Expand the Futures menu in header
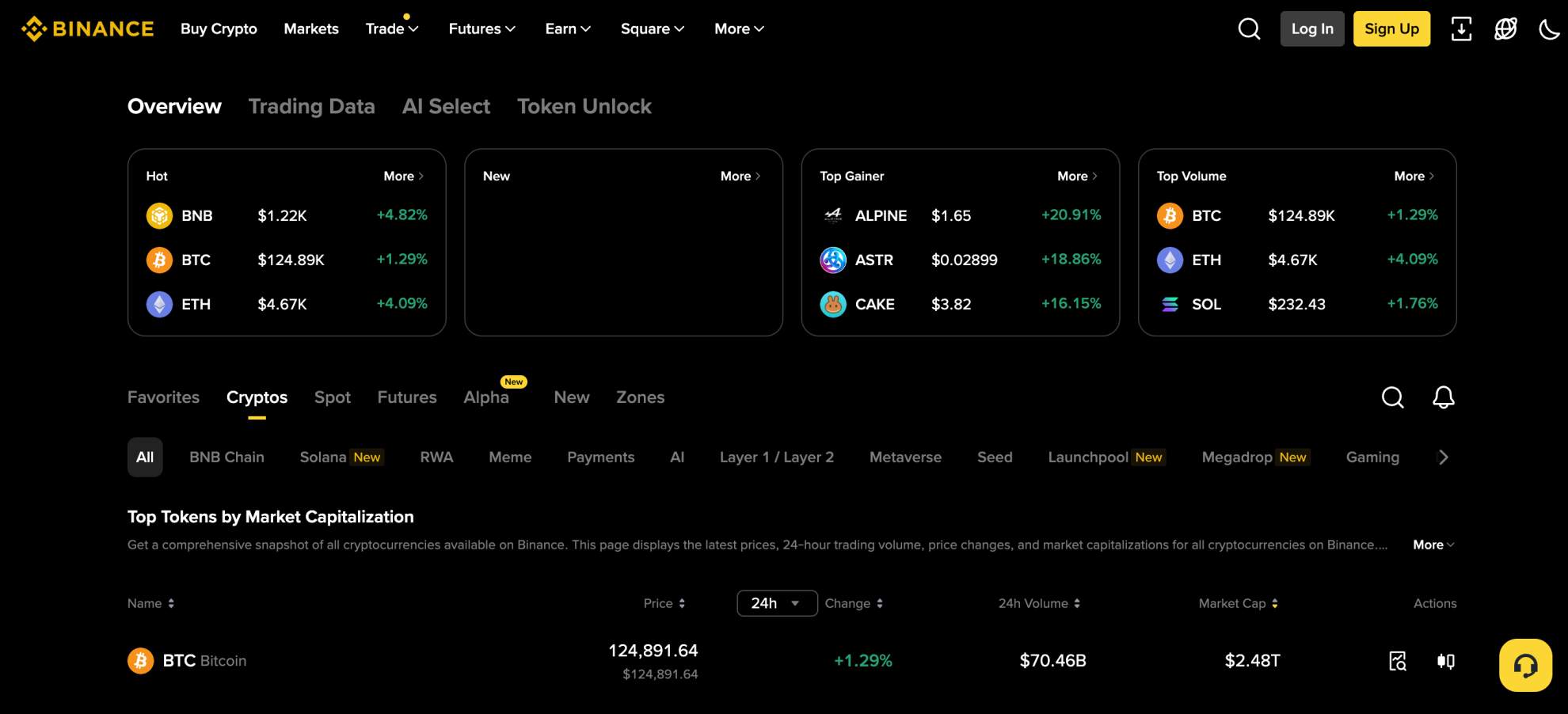 [482, 28]
